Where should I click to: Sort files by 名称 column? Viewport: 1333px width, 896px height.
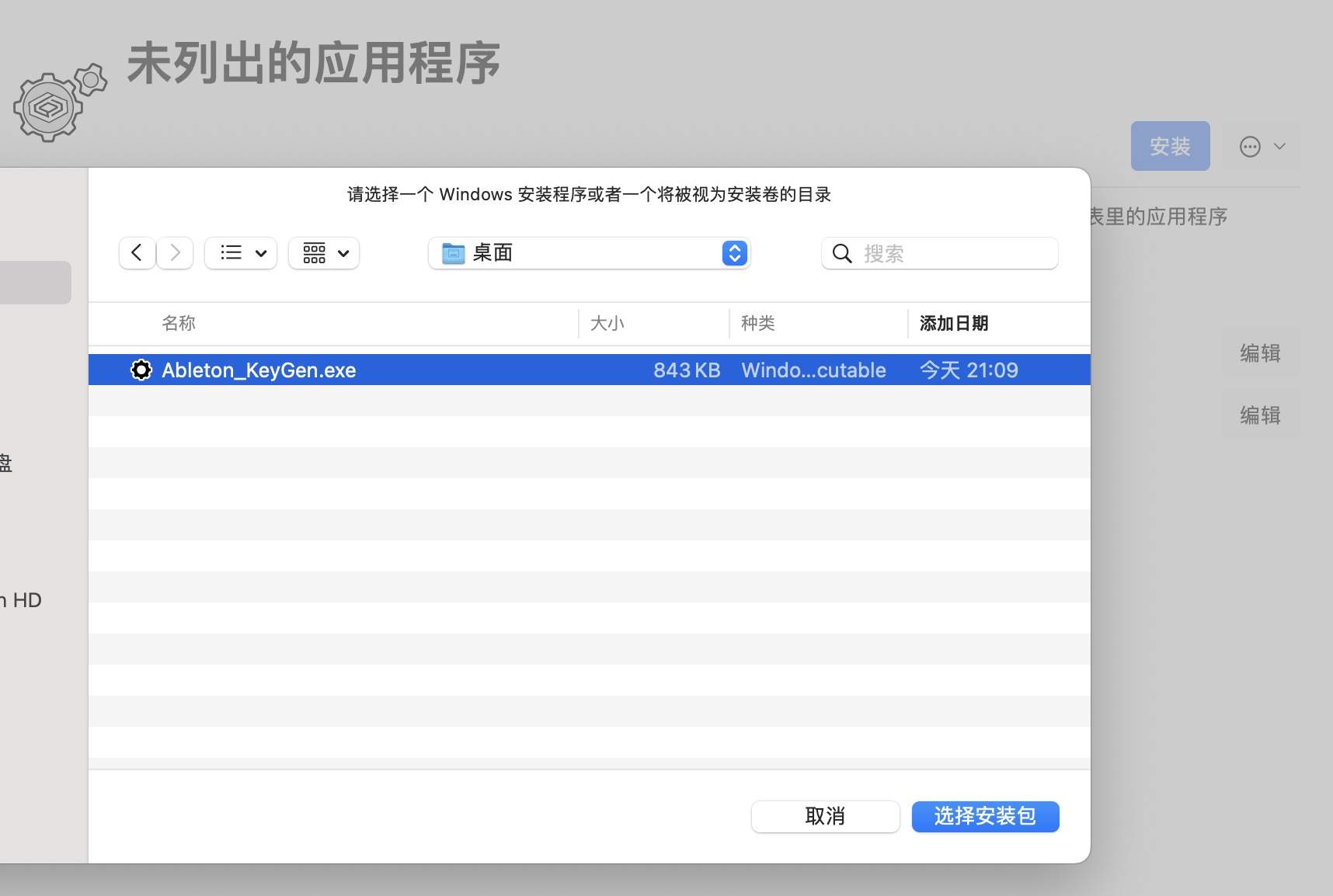tap(178, 323)
